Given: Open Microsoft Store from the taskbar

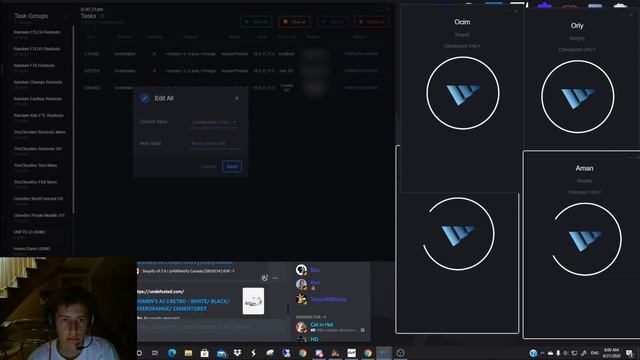Looking at the screenshot, I should point(204,353).
